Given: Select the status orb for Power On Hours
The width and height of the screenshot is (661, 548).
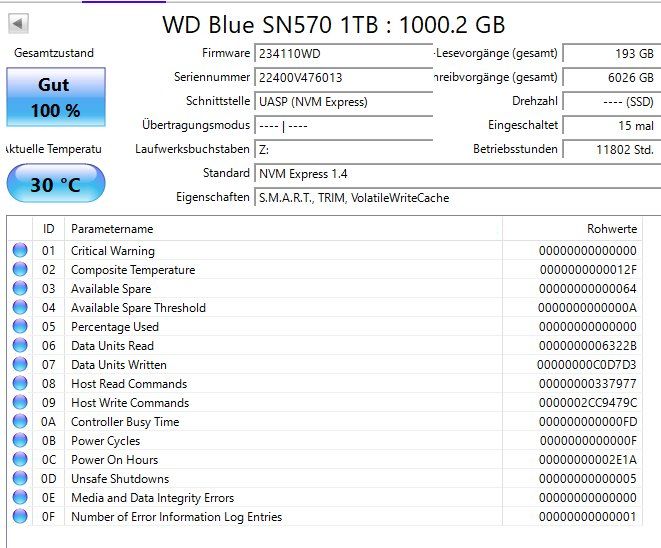Looking at the screenshot, I should [20, 459].
